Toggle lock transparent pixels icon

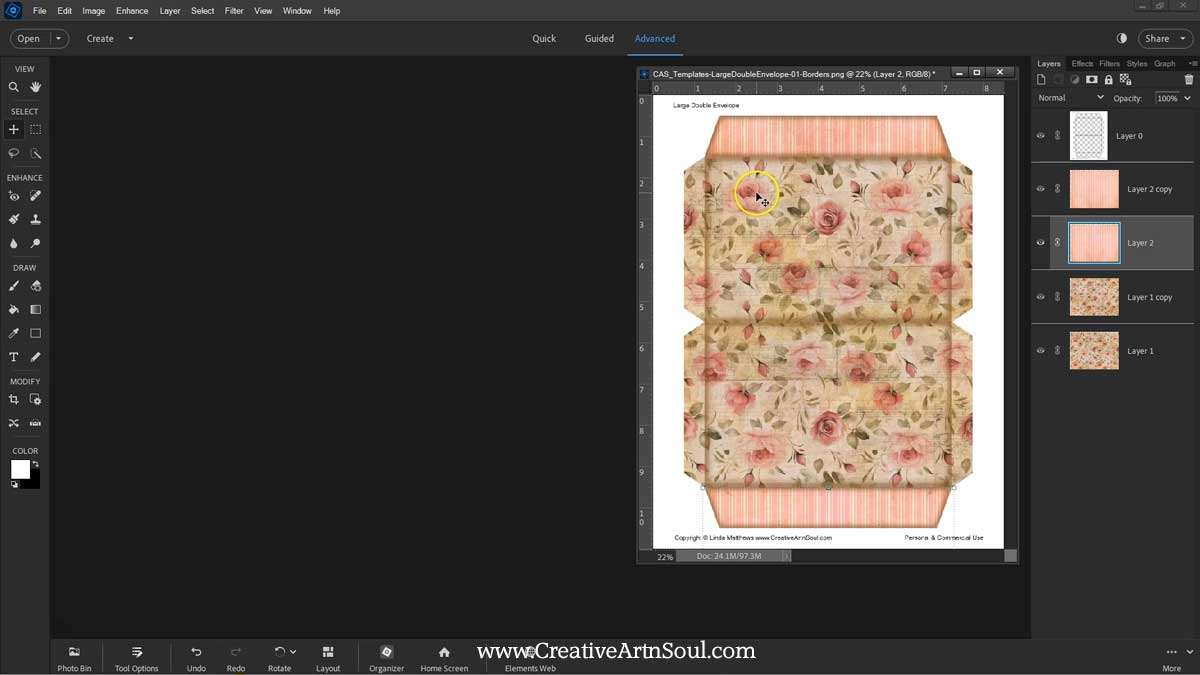1125,79
